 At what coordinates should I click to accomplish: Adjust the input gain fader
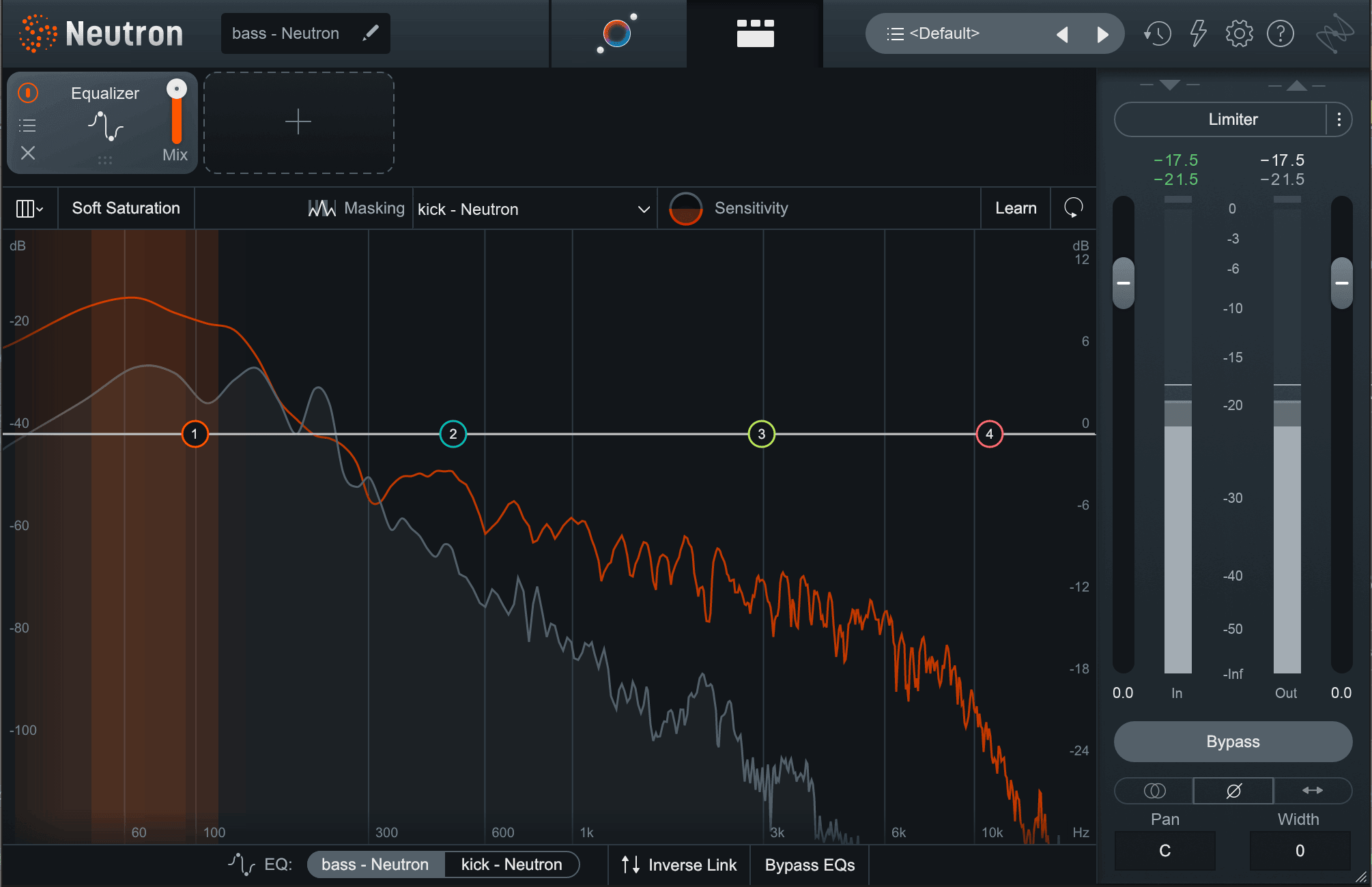pyautogui.click(x=1124, y=283)
